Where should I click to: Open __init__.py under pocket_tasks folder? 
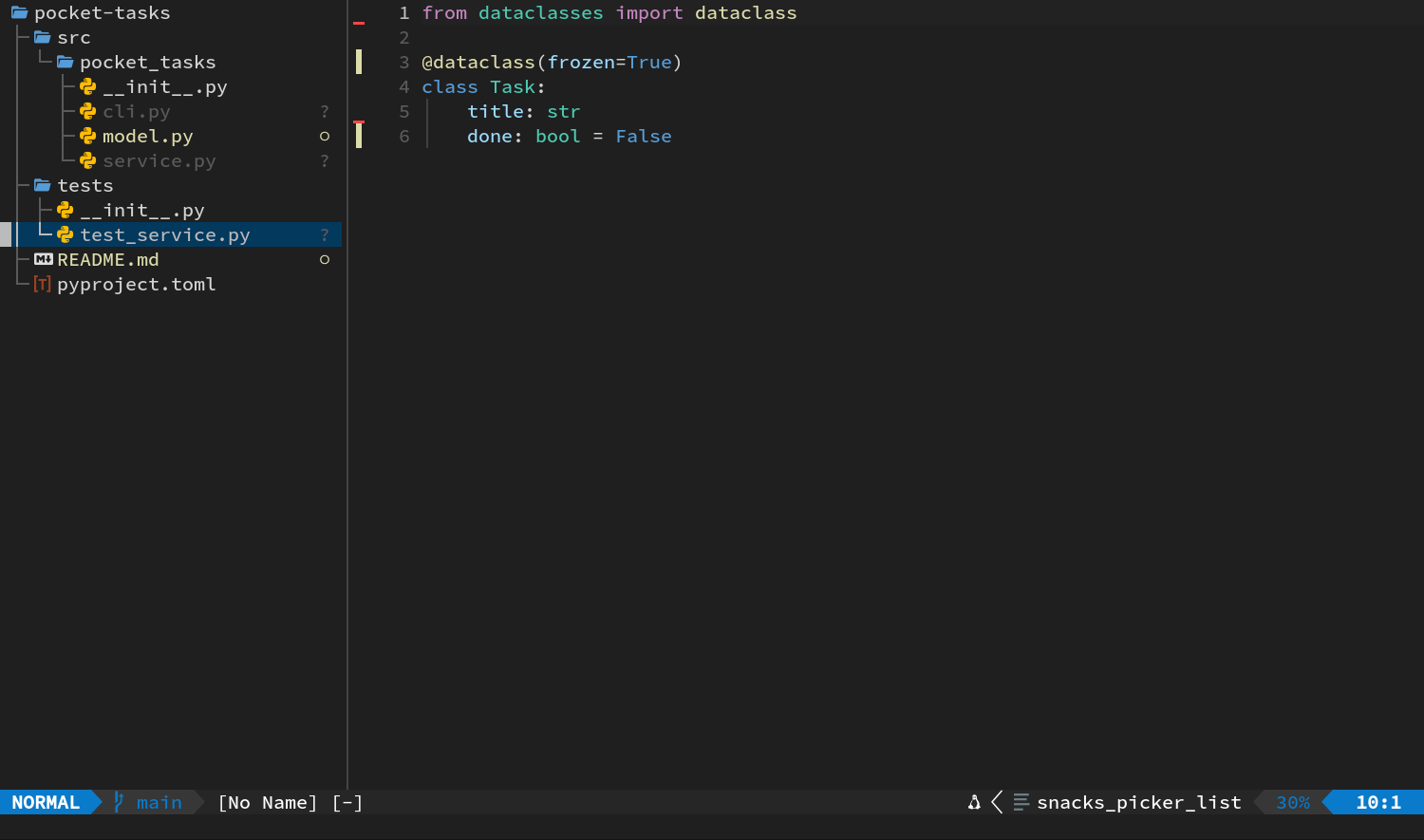(165, 87)
